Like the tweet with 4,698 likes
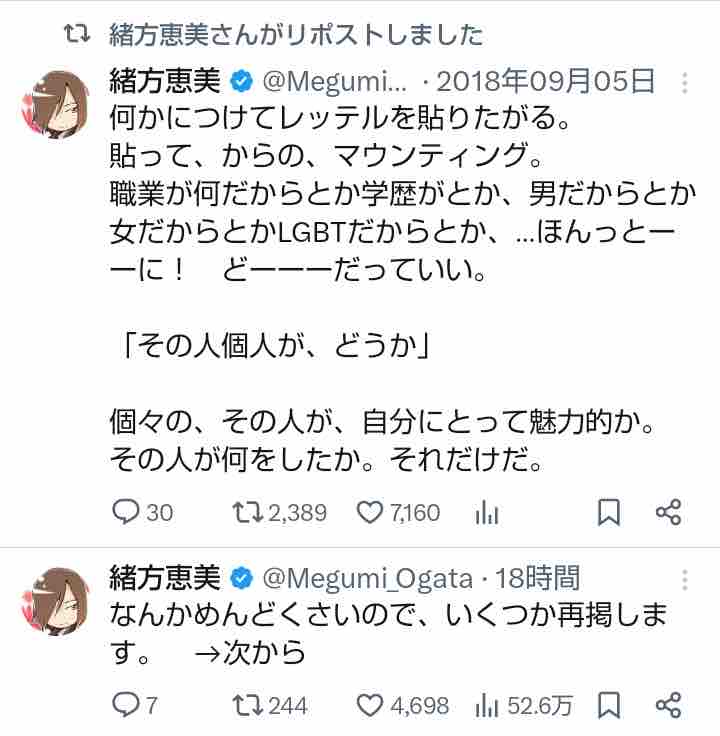Viewport: 720px width, 736px height. pyautogui.click(x=371, y=705)
